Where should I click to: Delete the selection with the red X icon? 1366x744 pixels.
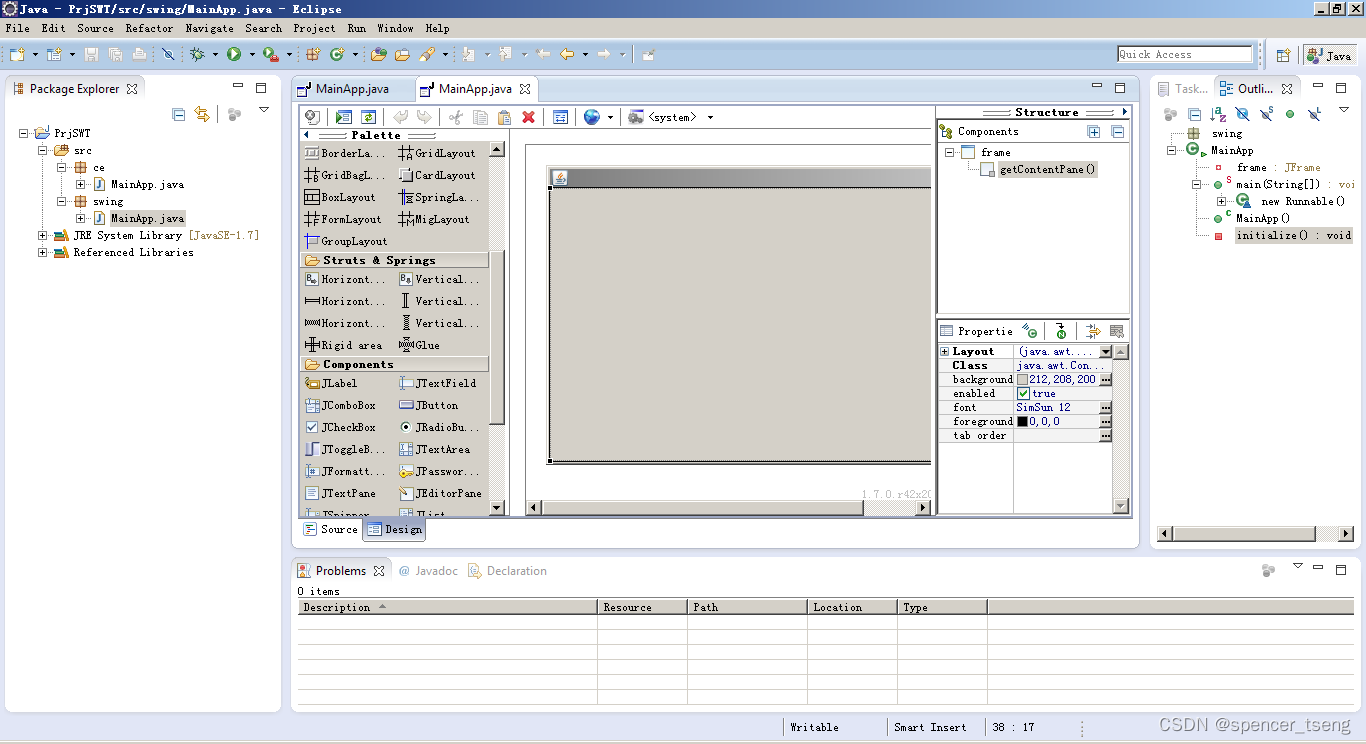pyautogui.click(x=529, y=117)
